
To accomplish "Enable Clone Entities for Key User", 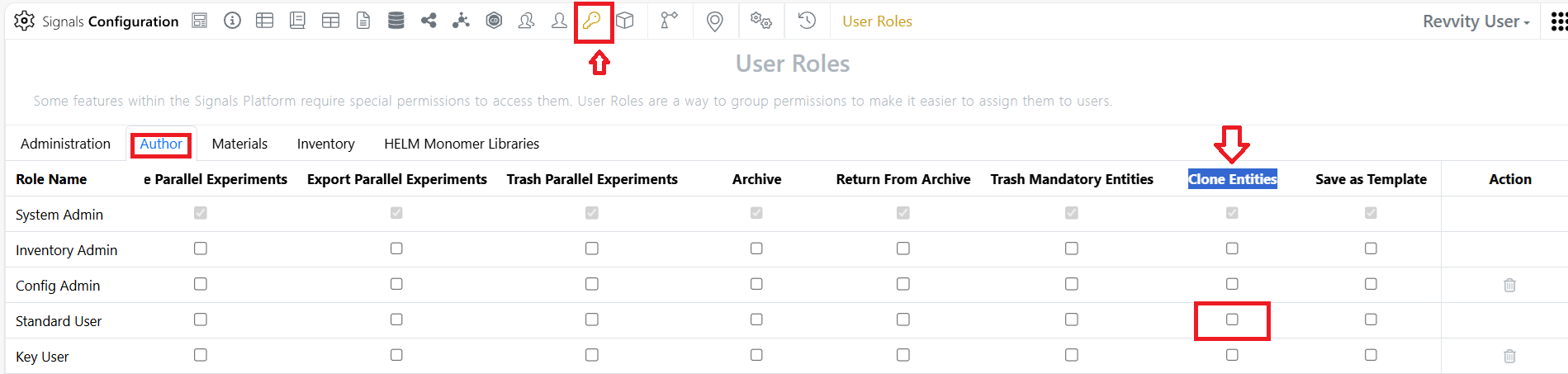I will 1232,355.
